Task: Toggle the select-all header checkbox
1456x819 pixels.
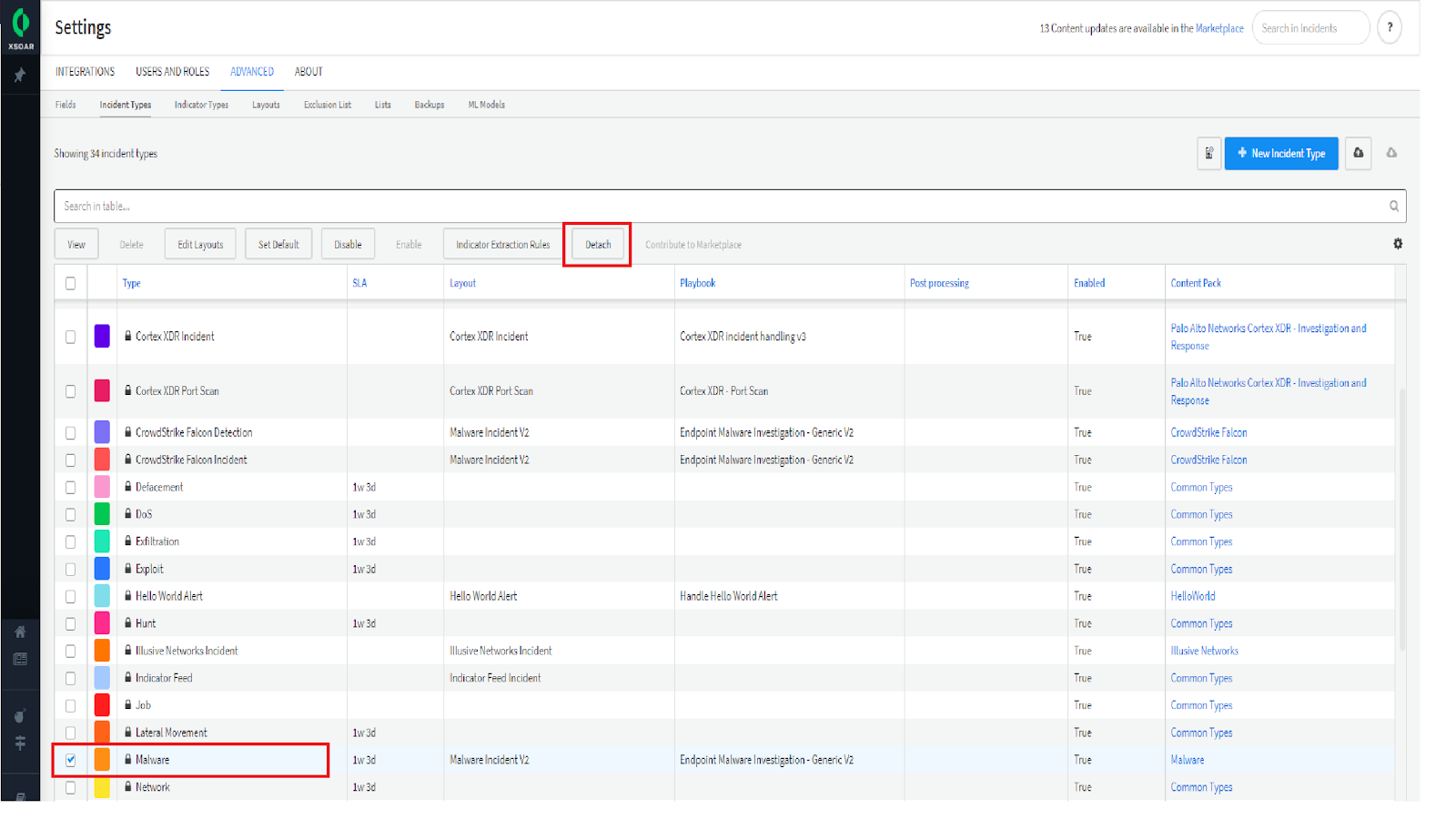Action: (70, 283)
